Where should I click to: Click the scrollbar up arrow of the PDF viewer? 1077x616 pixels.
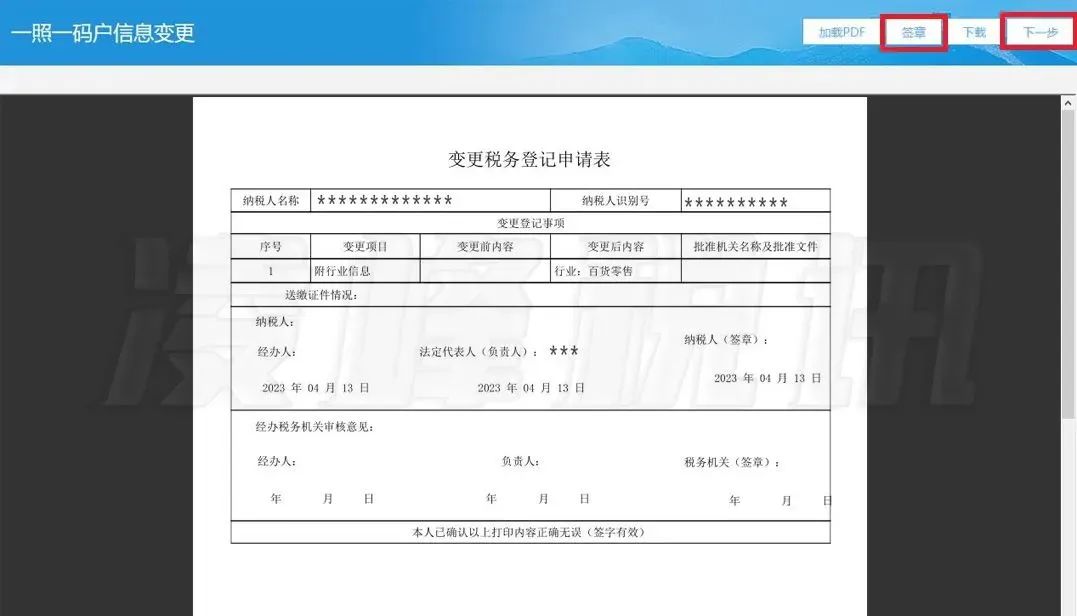coord(1068,103)
